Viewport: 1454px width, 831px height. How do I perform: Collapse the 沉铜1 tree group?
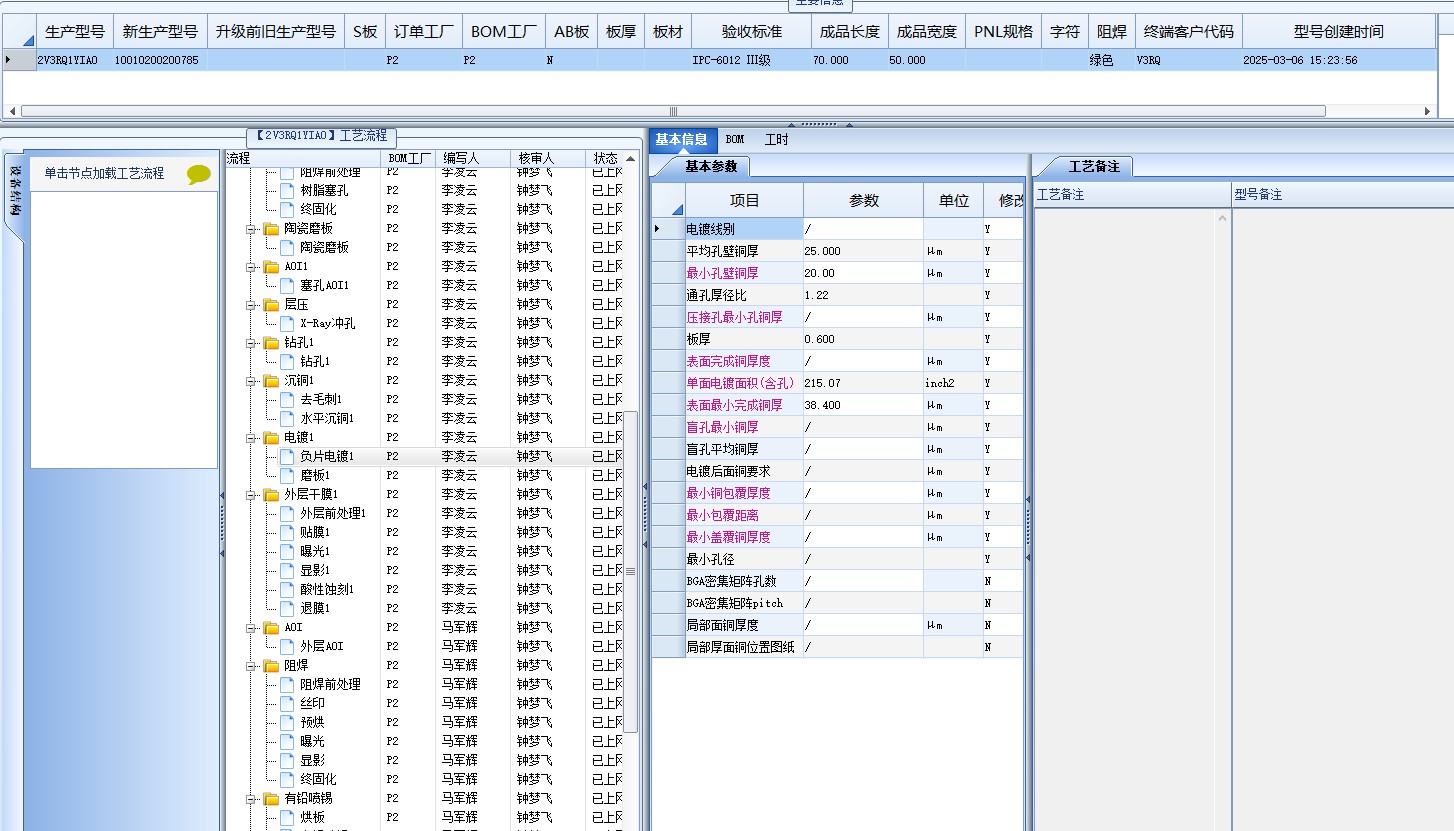click(x=251, y=381)
